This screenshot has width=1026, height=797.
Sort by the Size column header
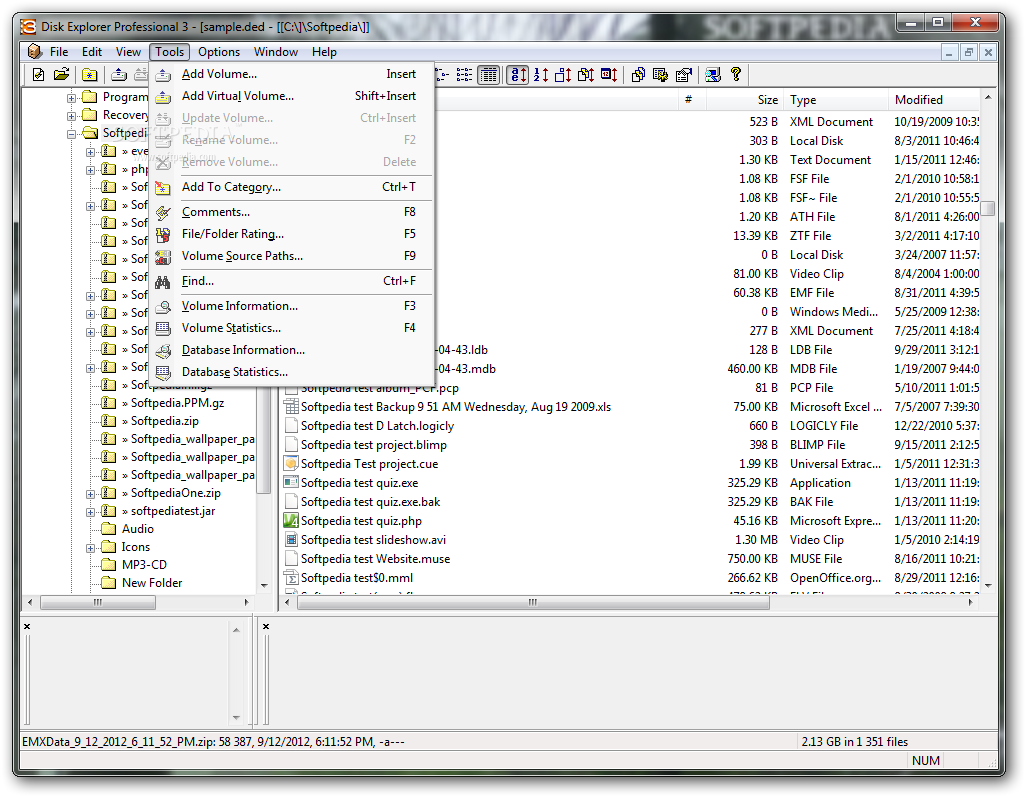tap(744, 100)
